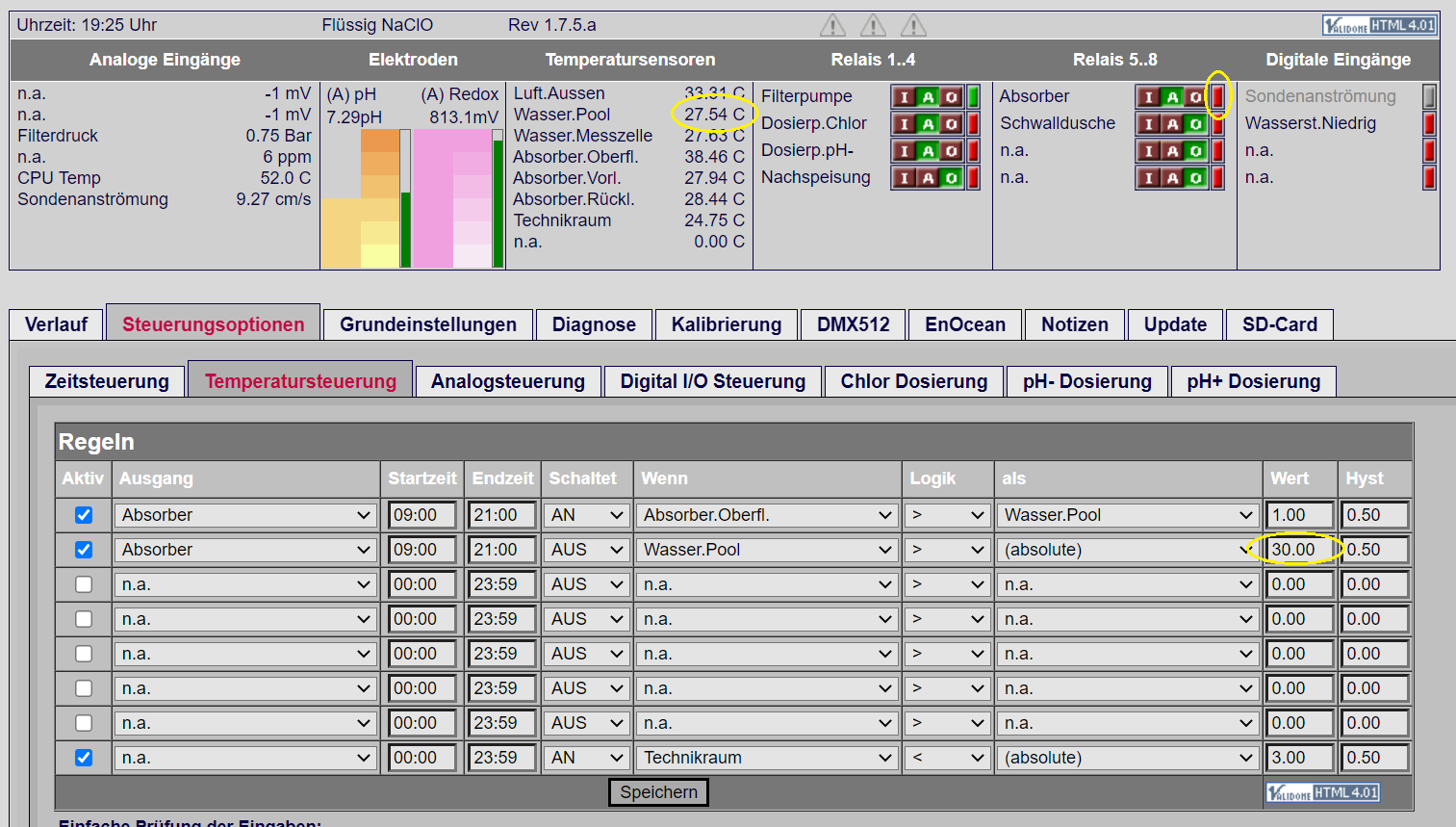Click Endzeit field of the Technikraum rule
Screen dimensions: 1456x827
(x=503, y=758)
